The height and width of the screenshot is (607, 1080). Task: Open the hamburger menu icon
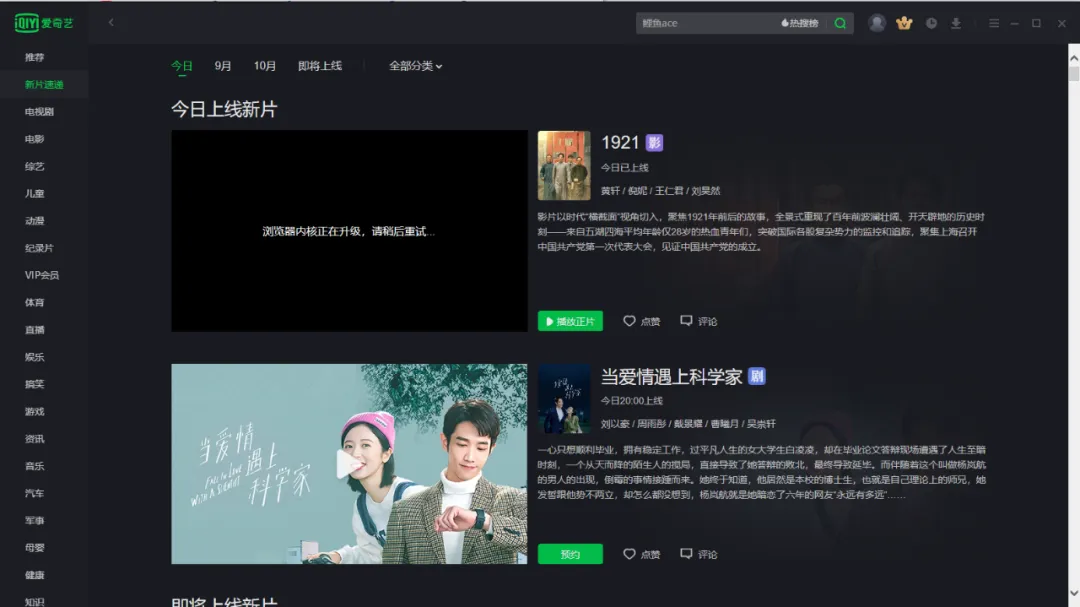[994, 23]
